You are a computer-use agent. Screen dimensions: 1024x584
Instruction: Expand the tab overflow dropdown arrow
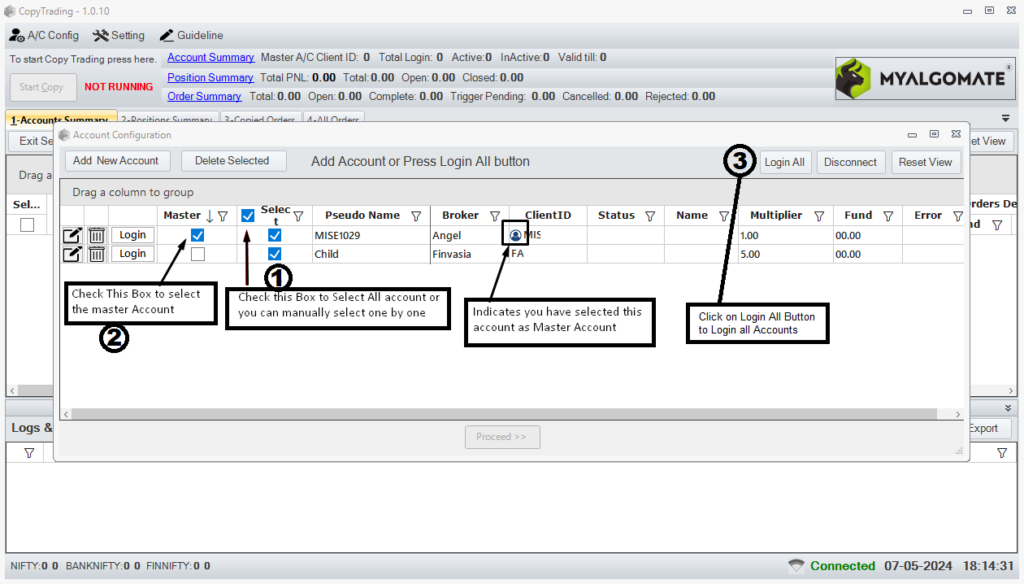(1006, 118)
